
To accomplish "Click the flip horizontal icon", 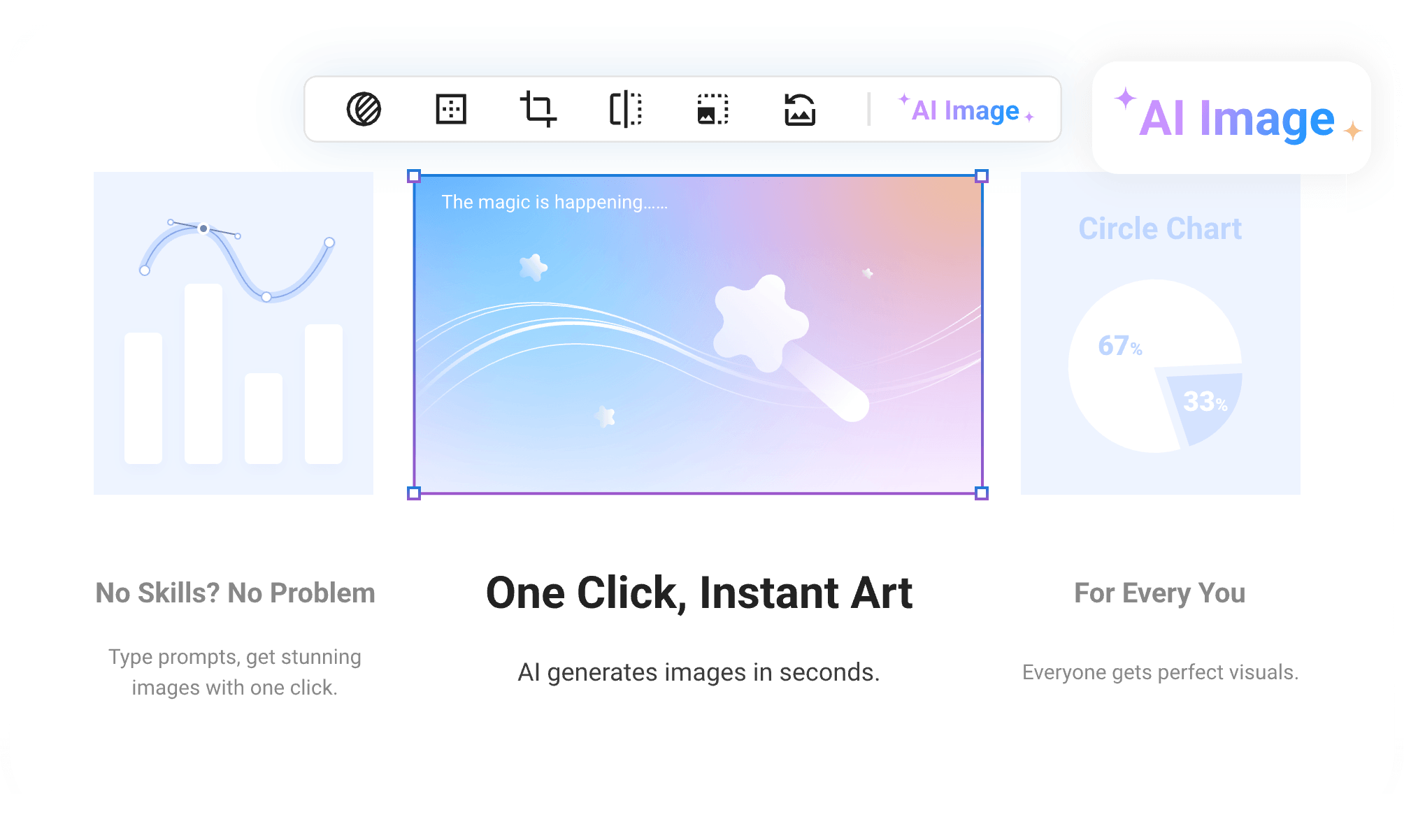I will tap(626, 109).
